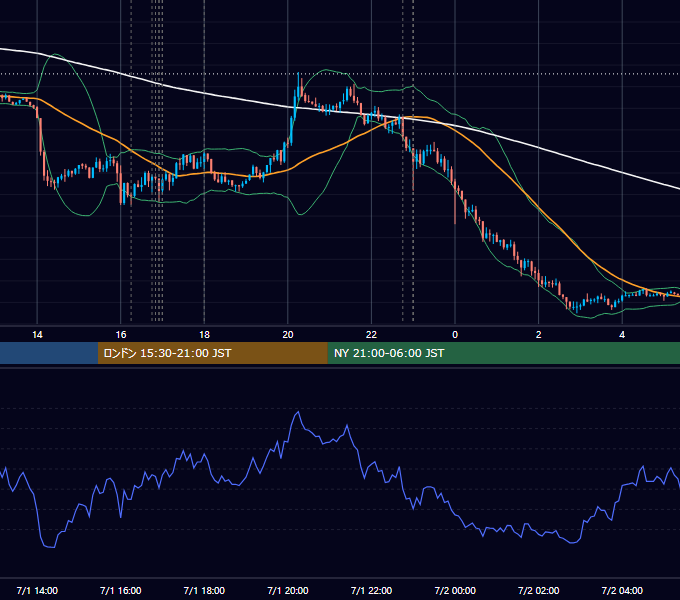Click the 2 hour label on upper axis
This screenshot has width=680, height=600.
click(x=539, y=335)
